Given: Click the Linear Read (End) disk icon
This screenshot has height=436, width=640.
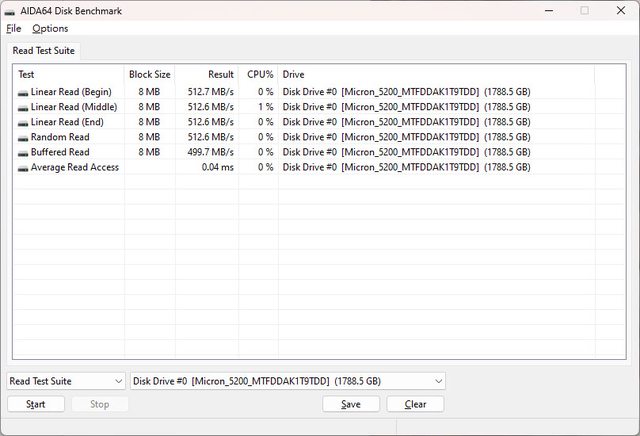Looking at the screenshot, I should click(23, 123).
